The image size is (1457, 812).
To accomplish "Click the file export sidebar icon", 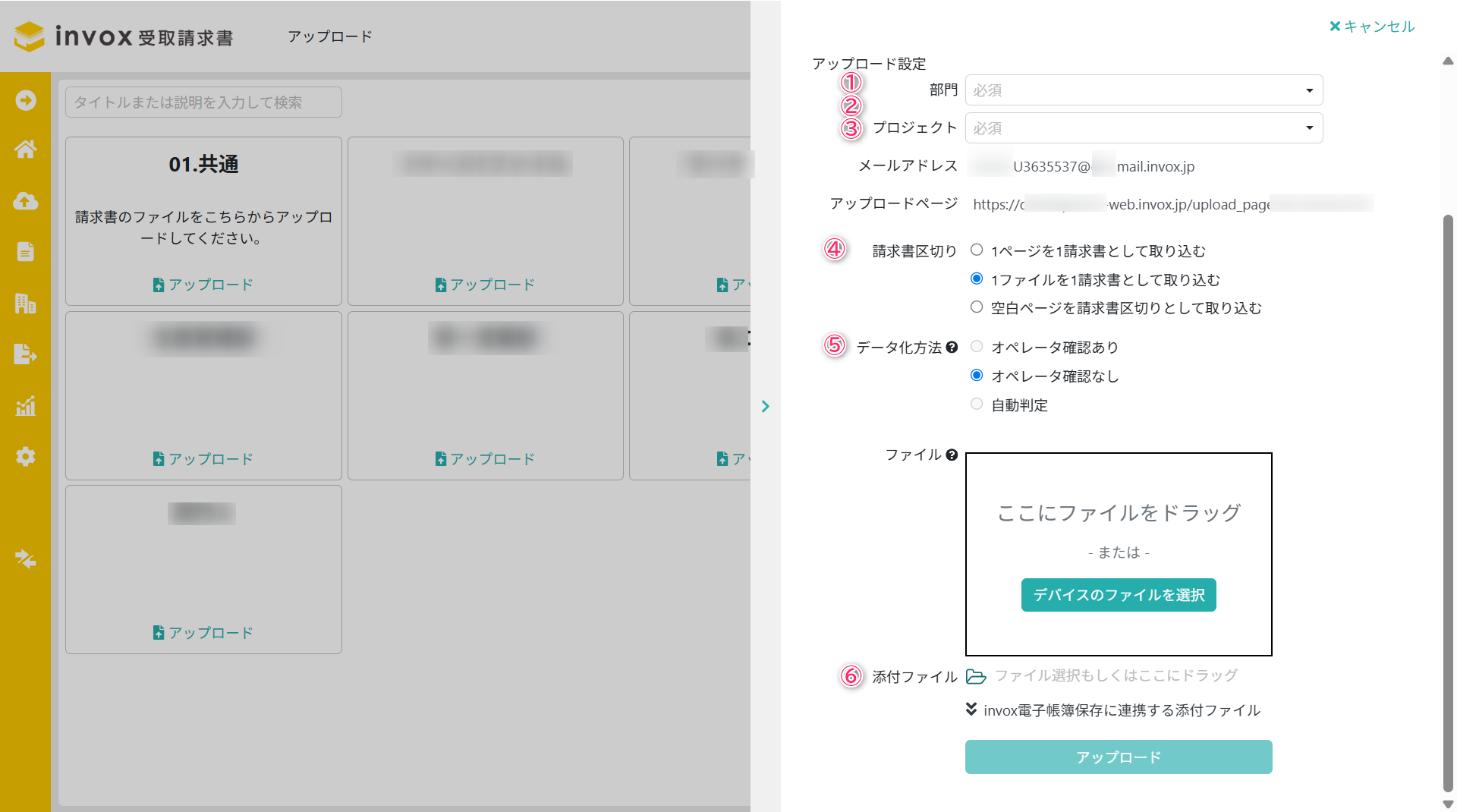I will [x=26, y=354].
